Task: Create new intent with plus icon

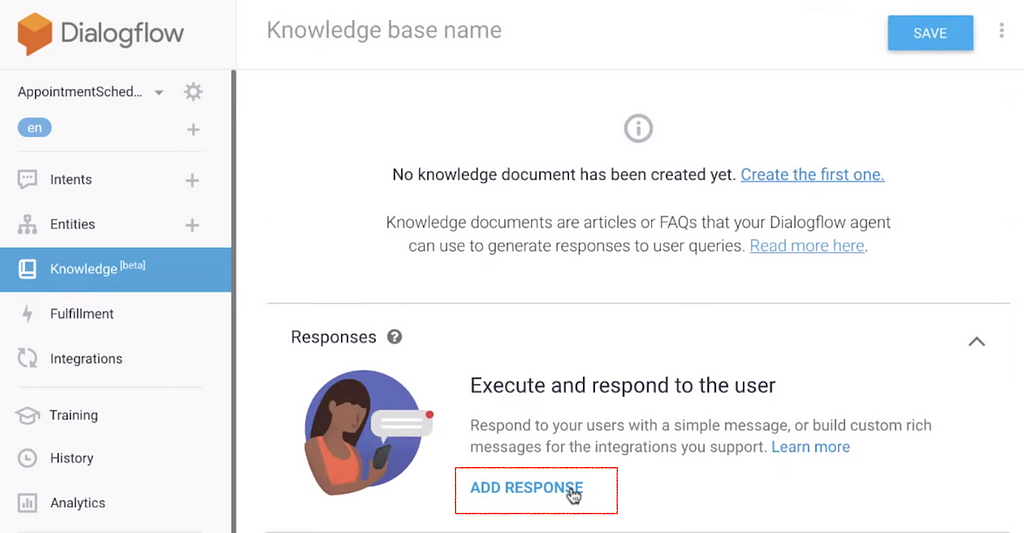Action: (x=192, y=180)
